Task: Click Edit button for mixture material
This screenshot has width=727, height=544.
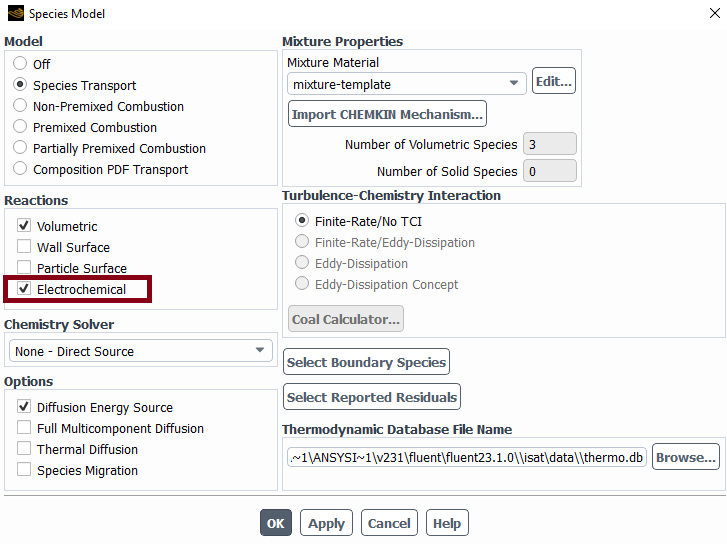Action: (x=554, y=81)
